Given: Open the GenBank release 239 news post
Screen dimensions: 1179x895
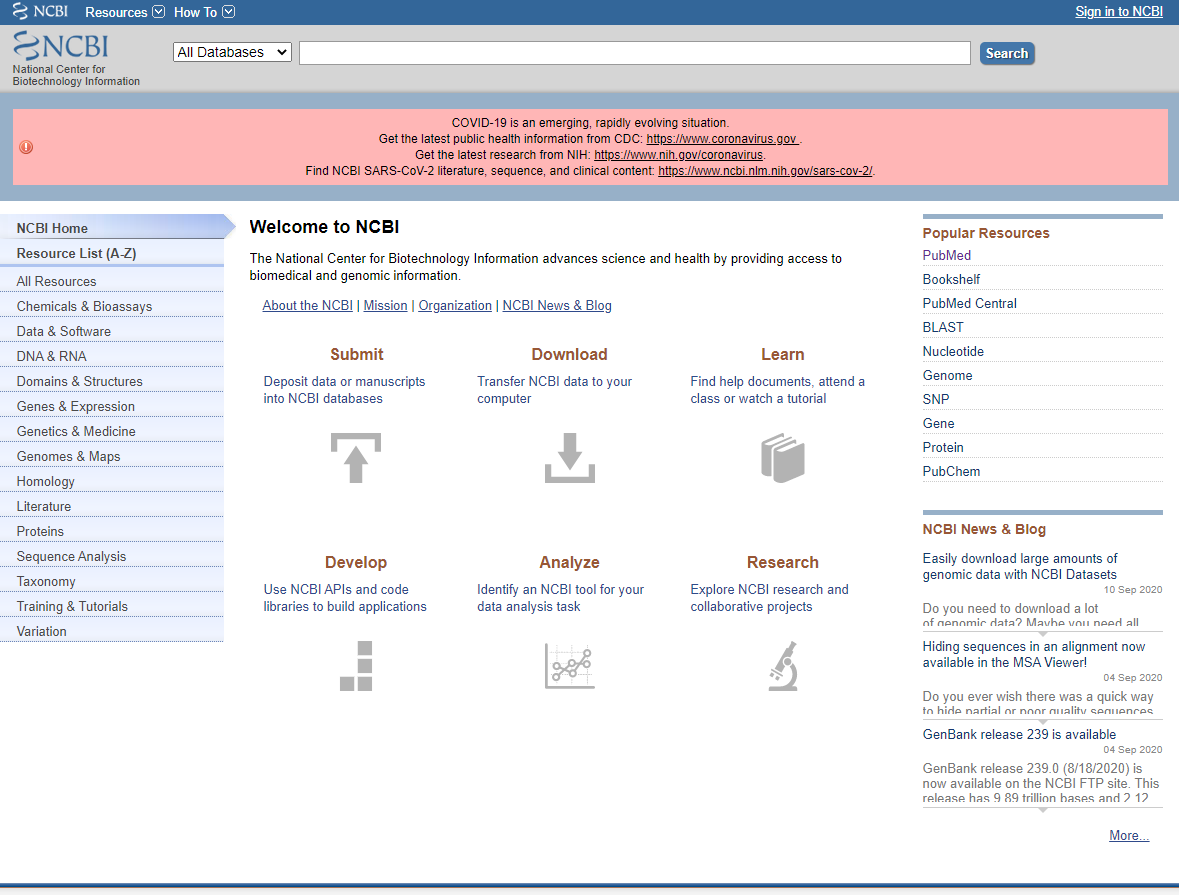Looking at the screenshot, I should (x=1019, y=734).
